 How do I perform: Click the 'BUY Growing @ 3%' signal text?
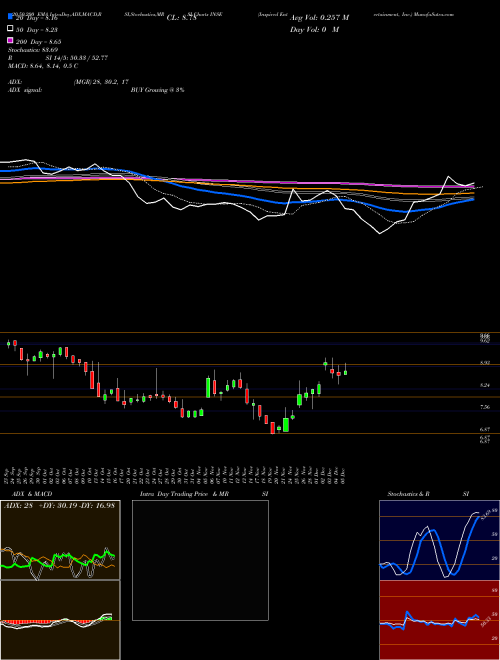(x=157, y=90)
